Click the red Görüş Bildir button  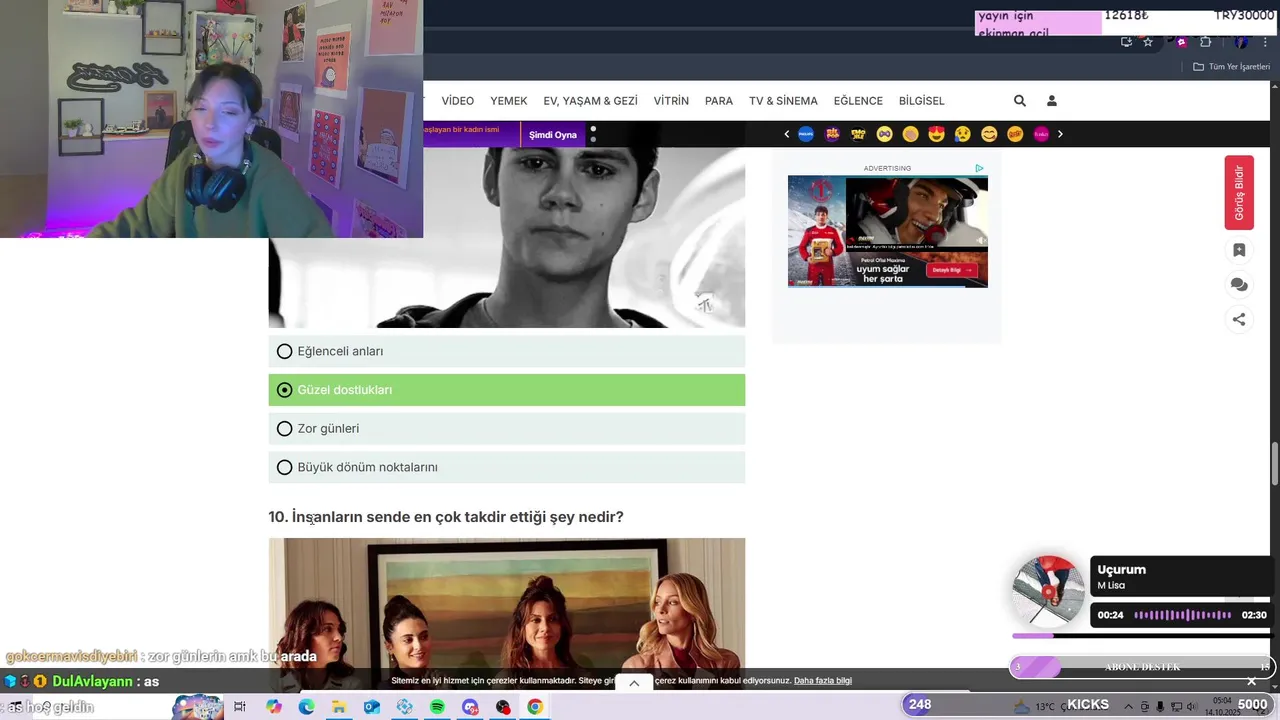click(1239, 192)
